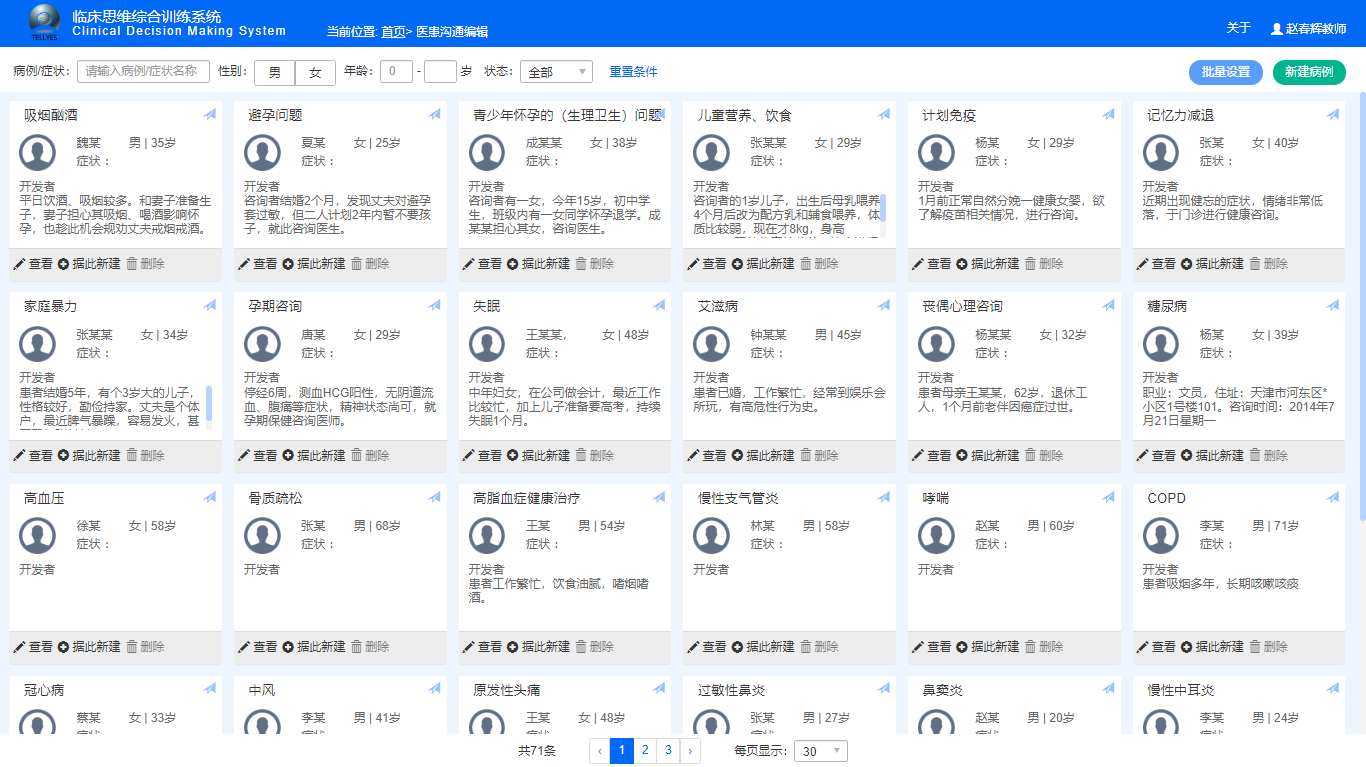Click the paper-plane icon on 计划免疫 card
This screenshot has height=767, width=1366.
pyautogui.click(x=1109, y=115)
